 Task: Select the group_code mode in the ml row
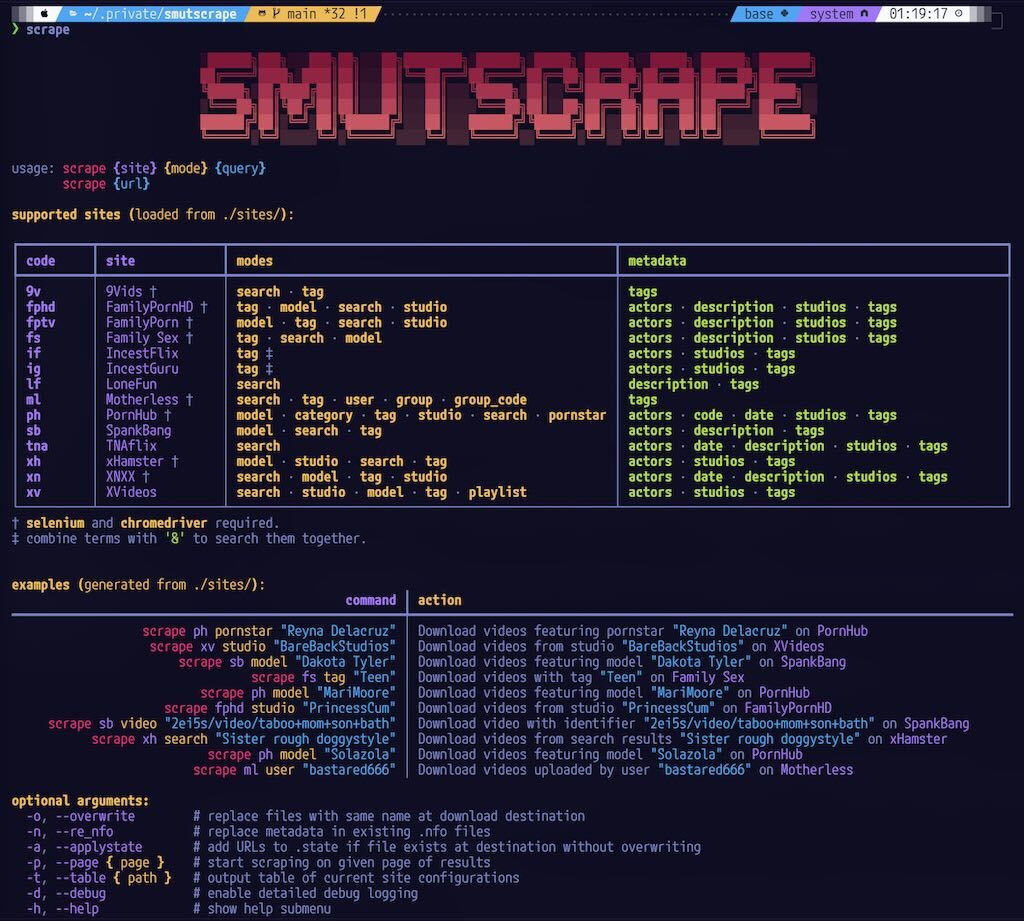click(x=490, y=400)
